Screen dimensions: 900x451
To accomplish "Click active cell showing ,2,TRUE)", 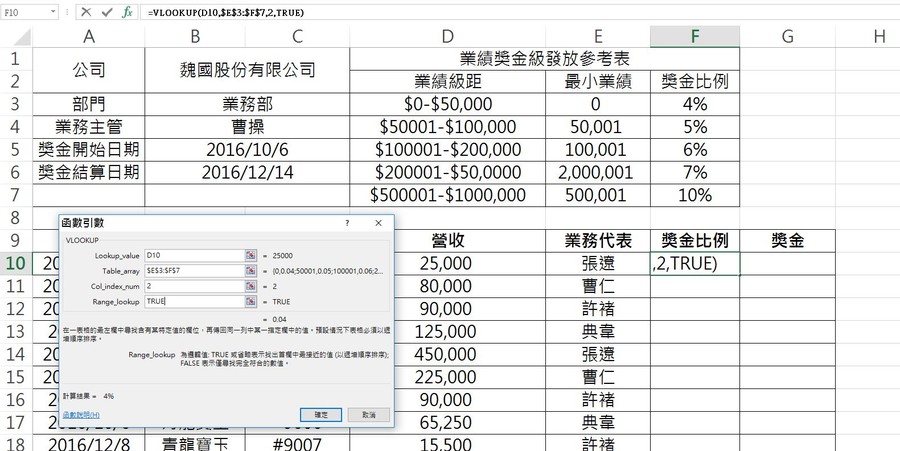I will click(x=695, y=263).
